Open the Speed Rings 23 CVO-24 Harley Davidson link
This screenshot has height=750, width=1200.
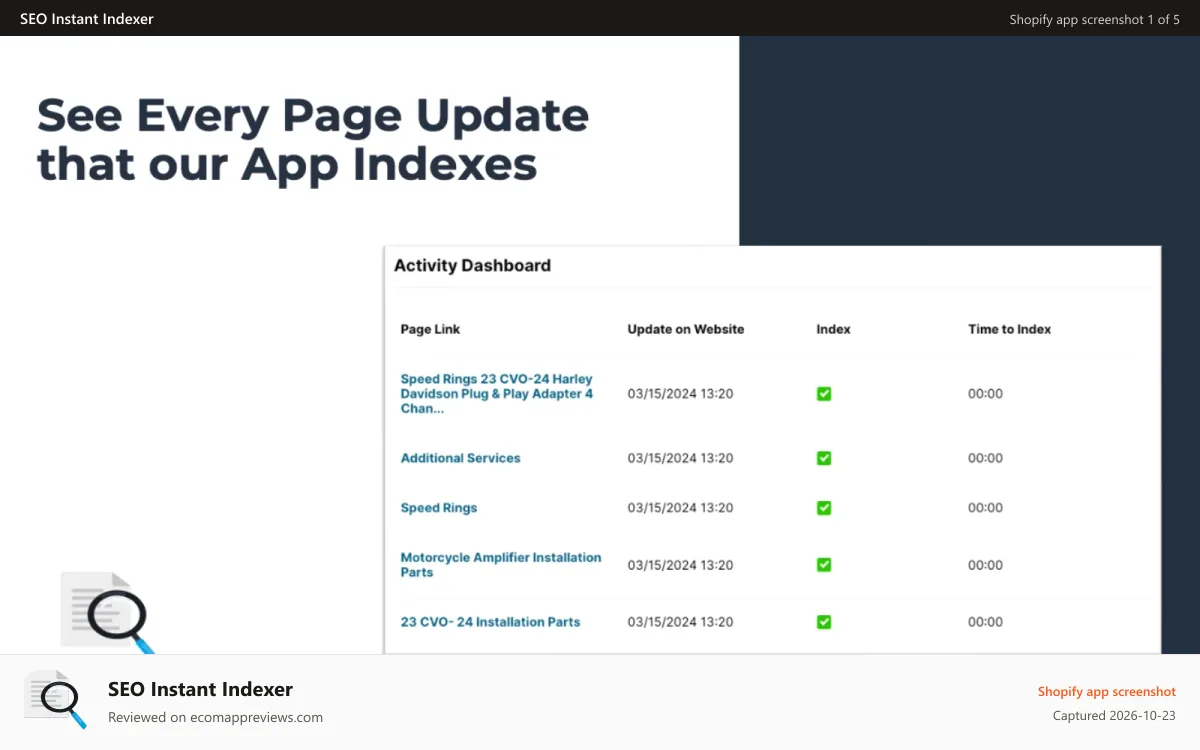tap(497, 394)
